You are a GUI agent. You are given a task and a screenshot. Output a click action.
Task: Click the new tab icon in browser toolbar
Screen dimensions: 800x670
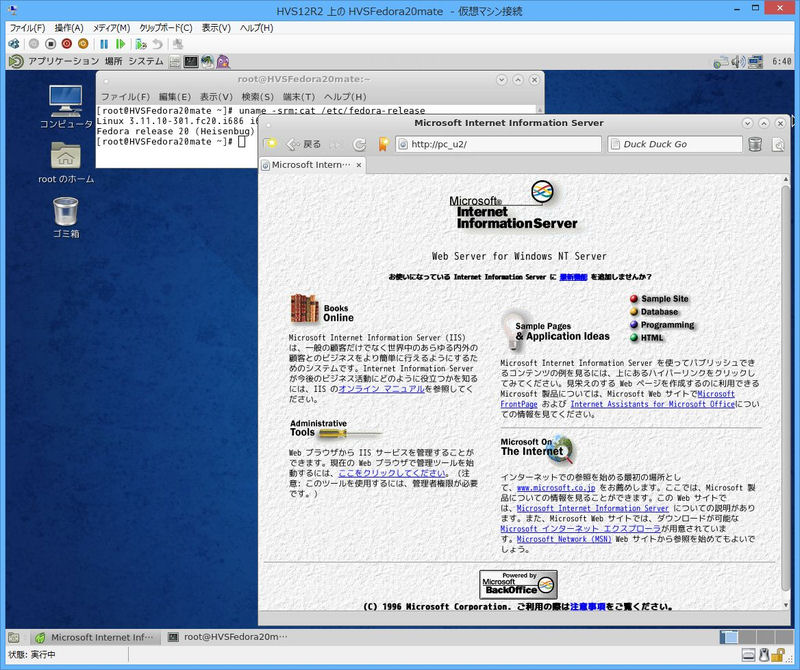270,144
